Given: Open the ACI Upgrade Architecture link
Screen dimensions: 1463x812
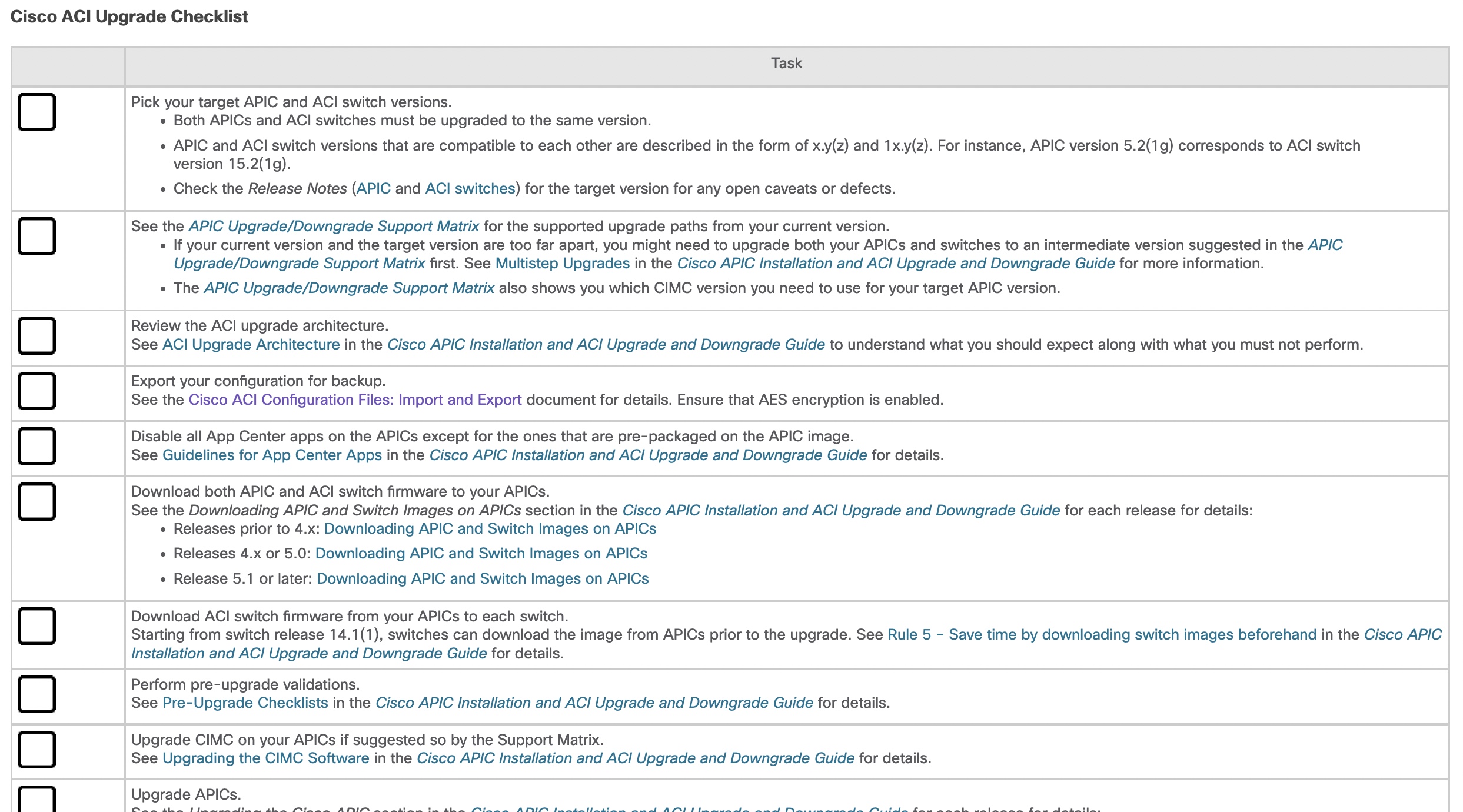Looking at the screenshot, I should coord(251,345).
